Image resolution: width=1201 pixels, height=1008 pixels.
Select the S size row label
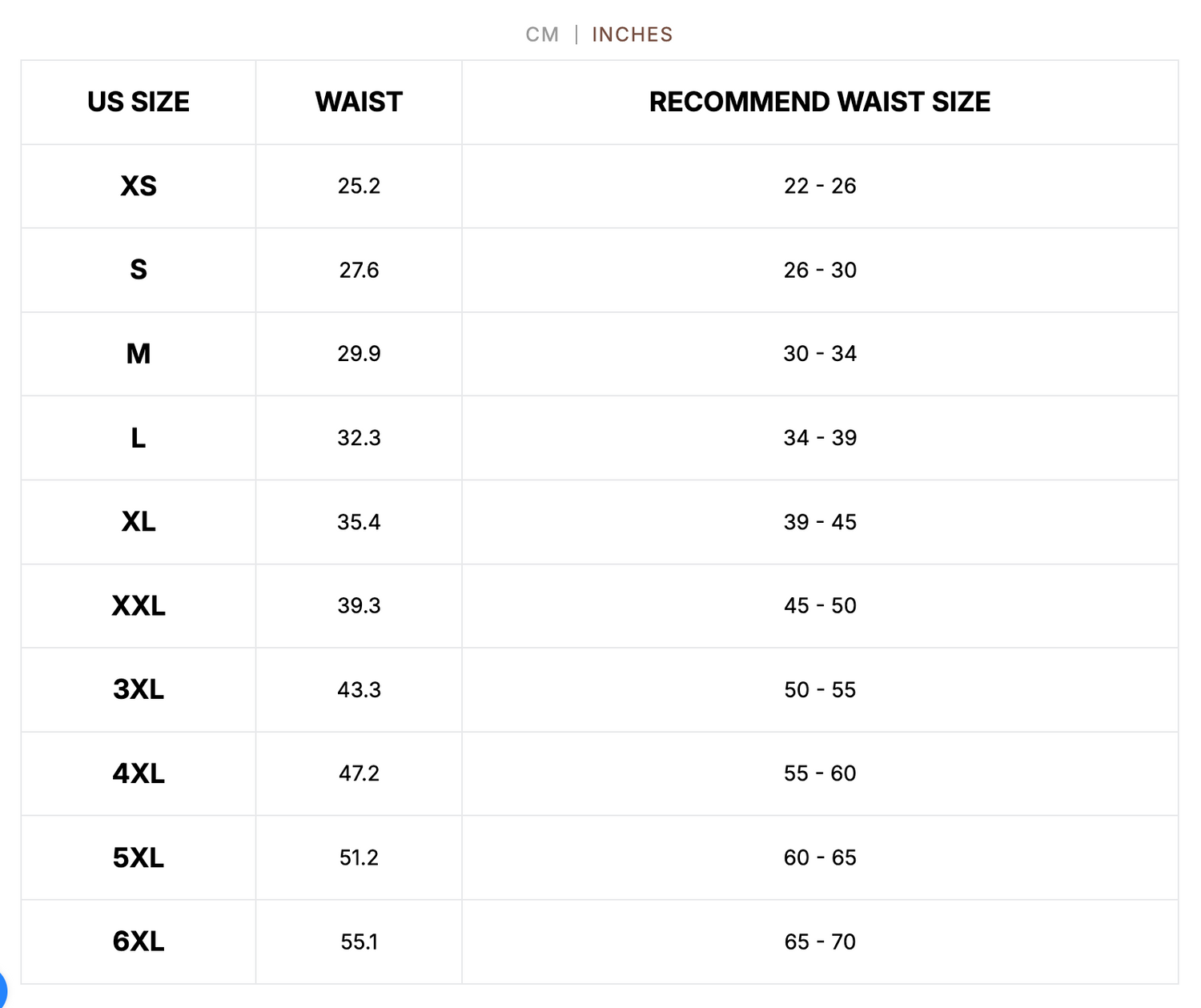(139, 270)
